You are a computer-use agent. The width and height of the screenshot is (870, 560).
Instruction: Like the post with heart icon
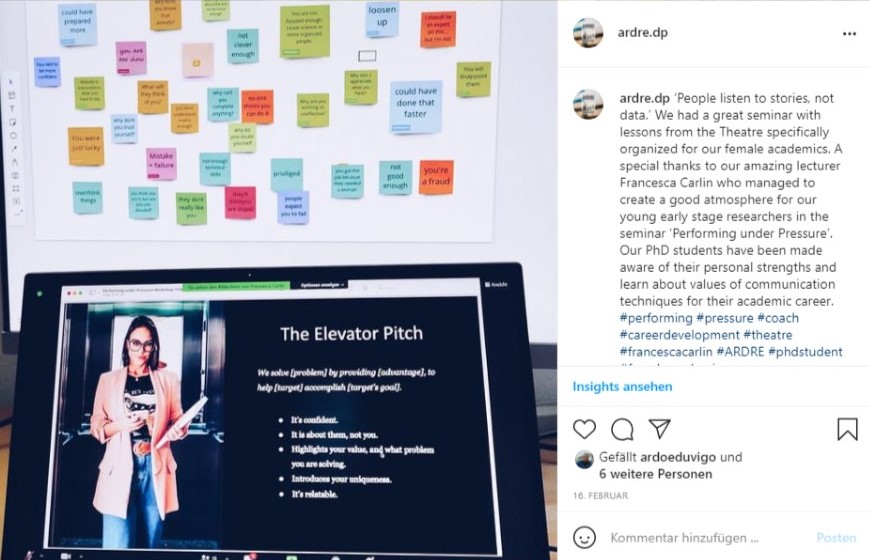584,429
